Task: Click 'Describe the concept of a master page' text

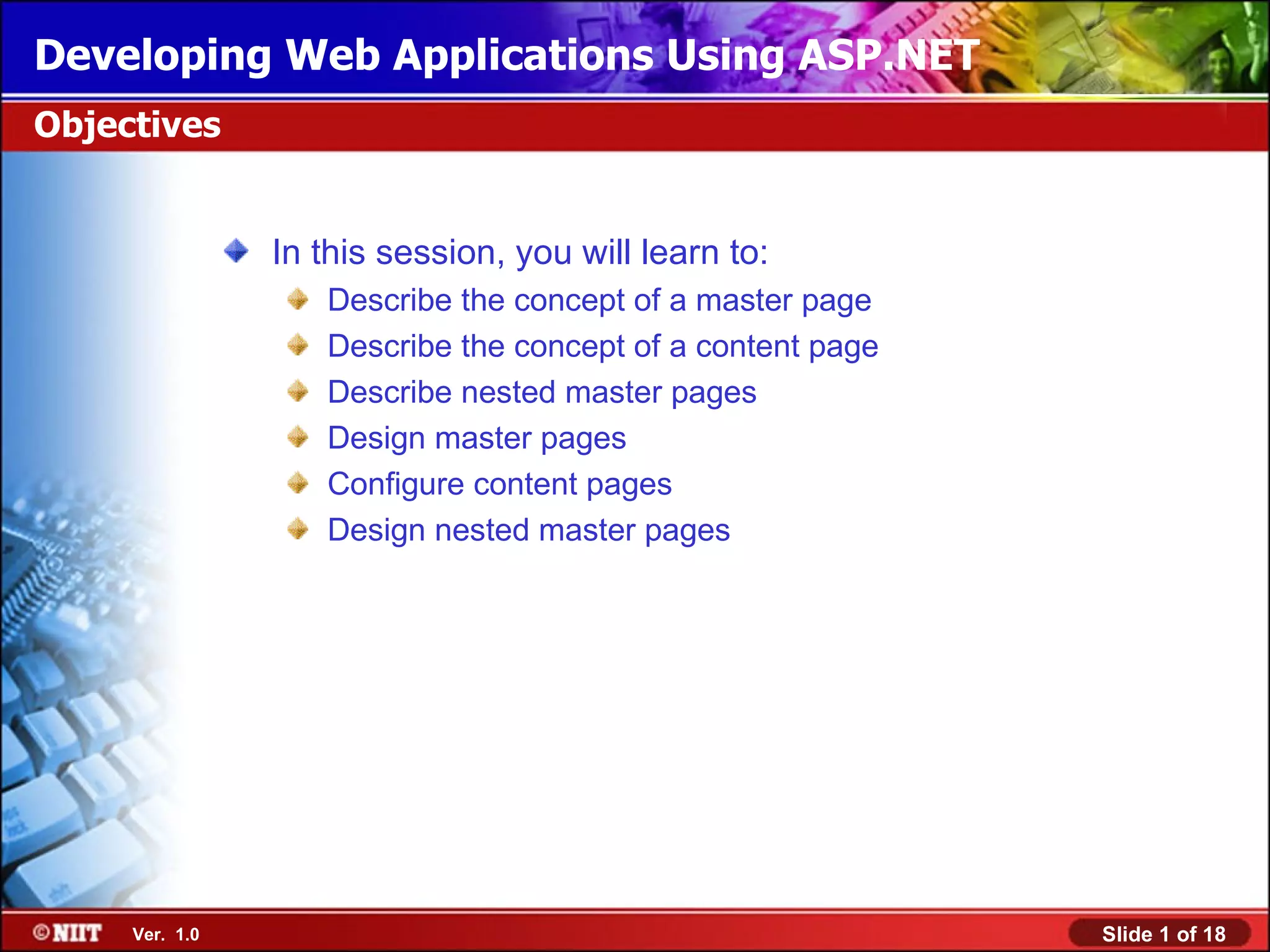Action: 599,301
